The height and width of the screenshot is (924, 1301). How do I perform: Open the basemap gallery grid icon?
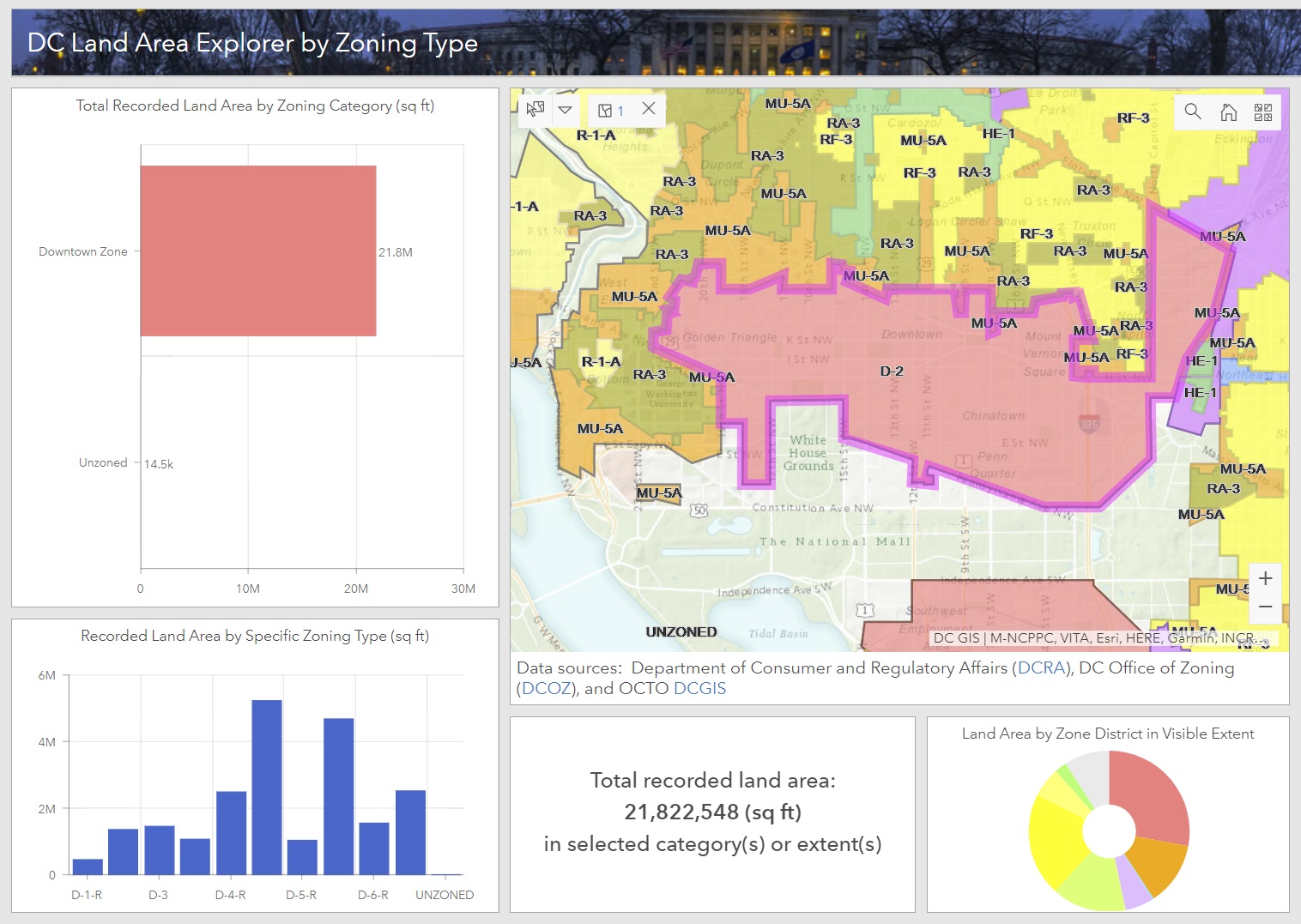pyautogui.click(x=1263, y=112)
